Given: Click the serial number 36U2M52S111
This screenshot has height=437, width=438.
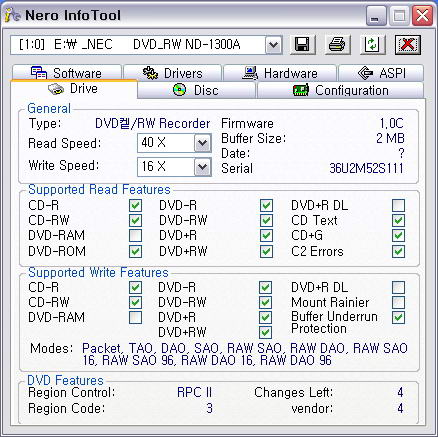Looking at the screenshot, I should (x=367, y=169).
